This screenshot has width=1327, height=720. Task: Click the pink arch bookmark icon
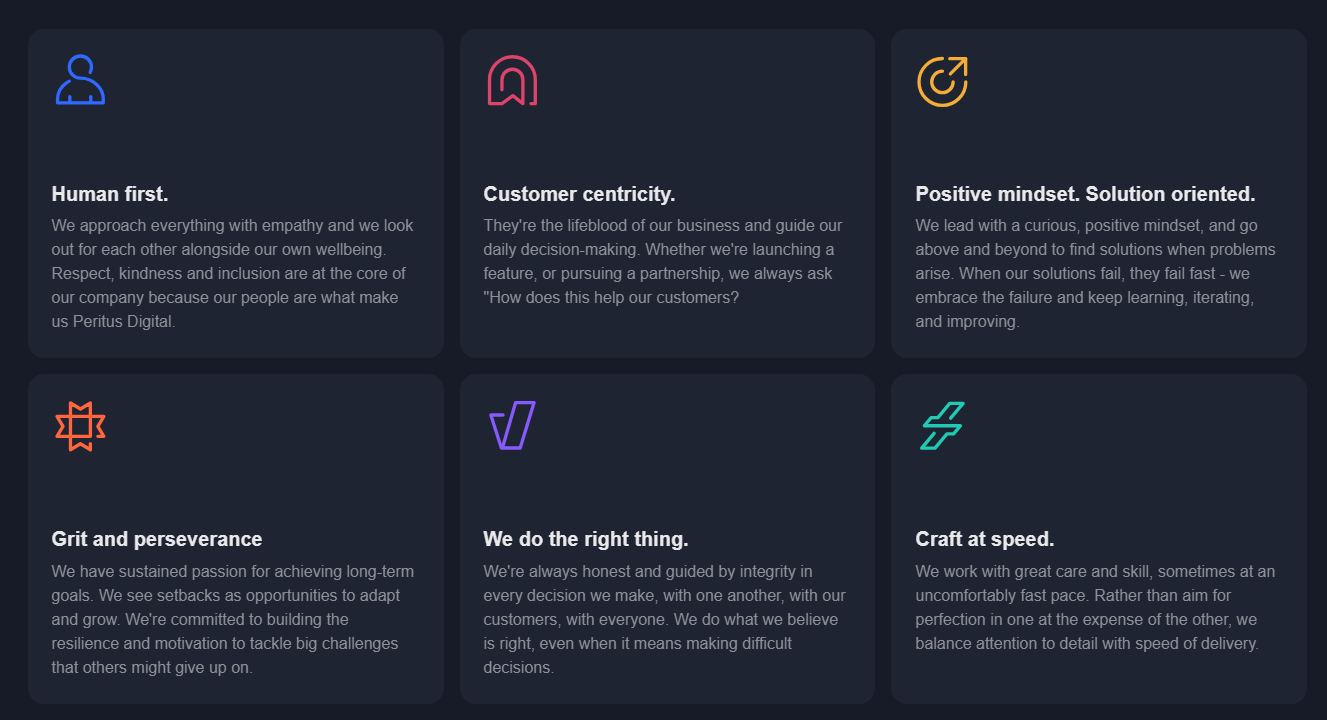point(512,80)
